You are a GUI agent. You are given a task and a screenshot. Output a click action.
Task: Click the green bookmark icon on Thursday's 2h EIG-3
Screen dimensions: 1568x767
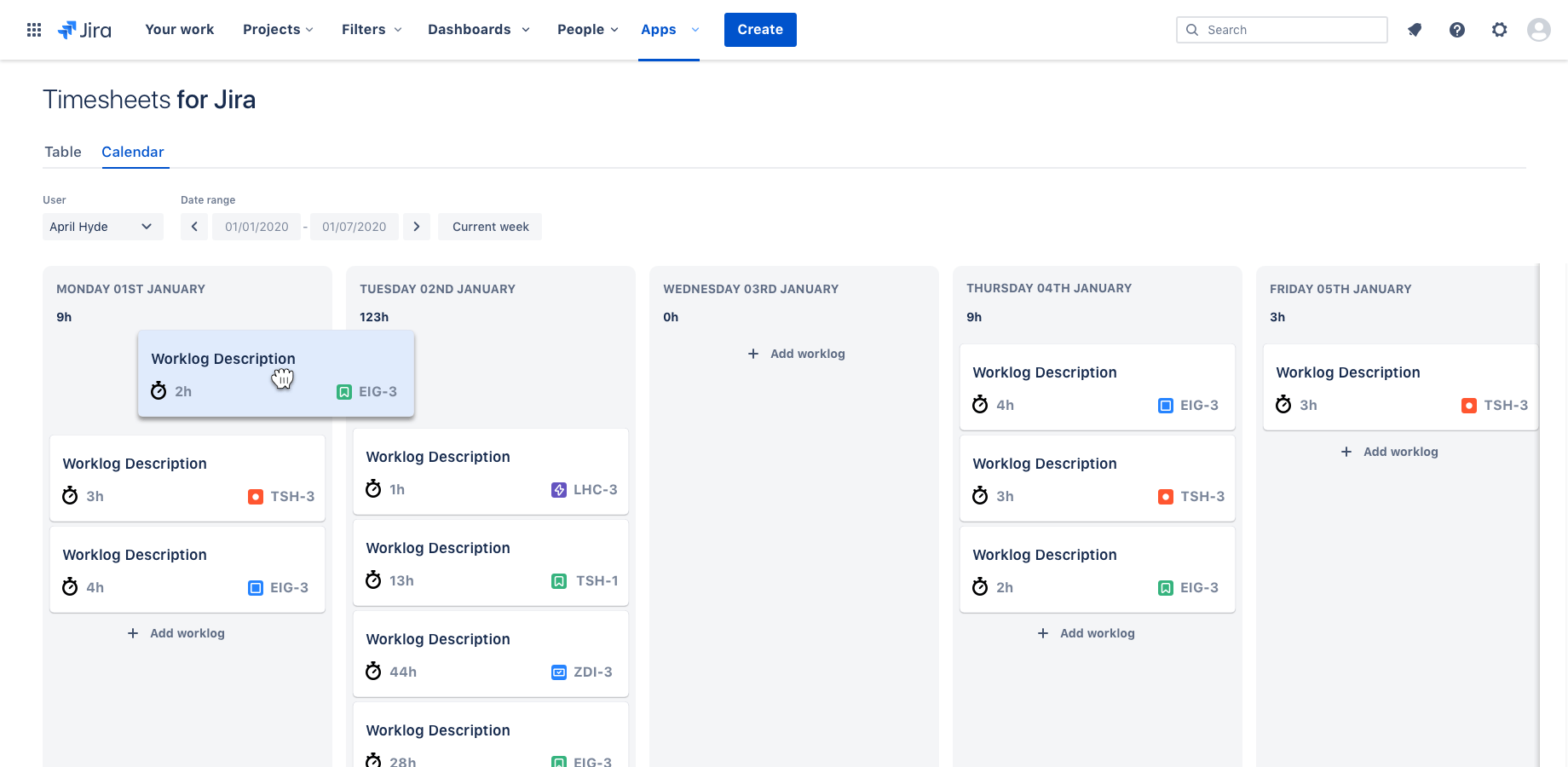[x=1166, y=588]
